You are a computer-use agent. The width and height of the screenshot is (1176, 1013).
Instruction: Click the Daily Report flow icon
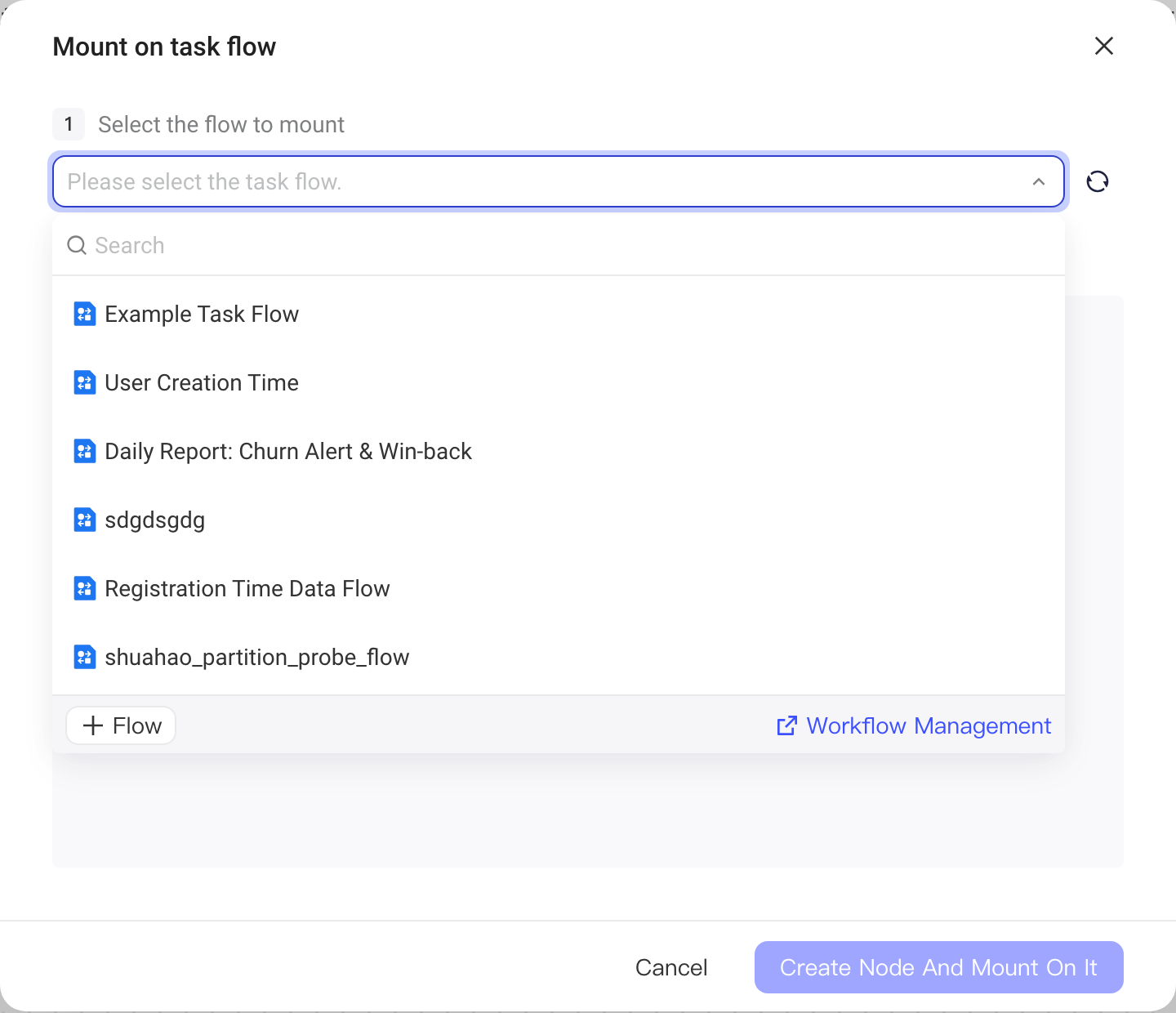coord(85,451)
